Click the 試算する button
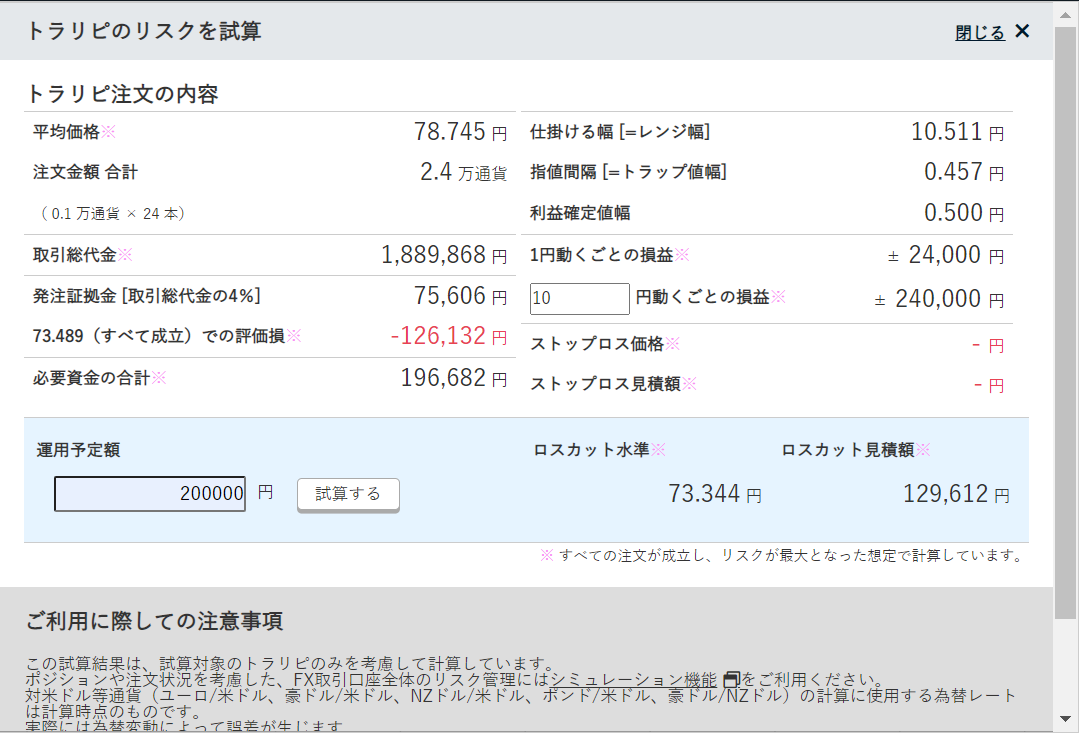This screenshot has width=1079, height=733. 348,494
